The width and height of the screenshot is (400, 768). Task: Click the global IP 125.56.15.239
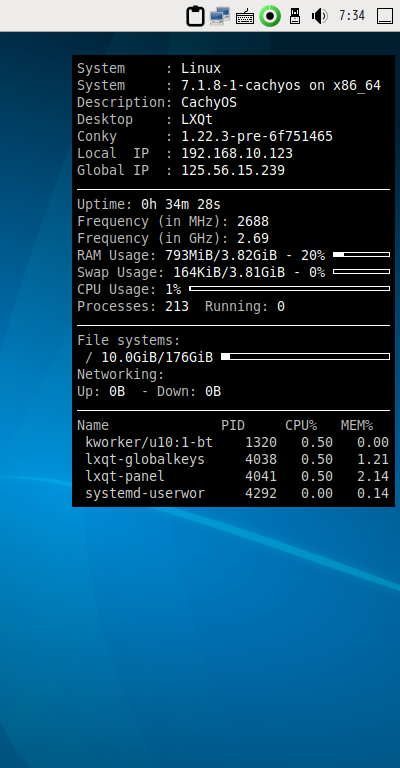233,170
